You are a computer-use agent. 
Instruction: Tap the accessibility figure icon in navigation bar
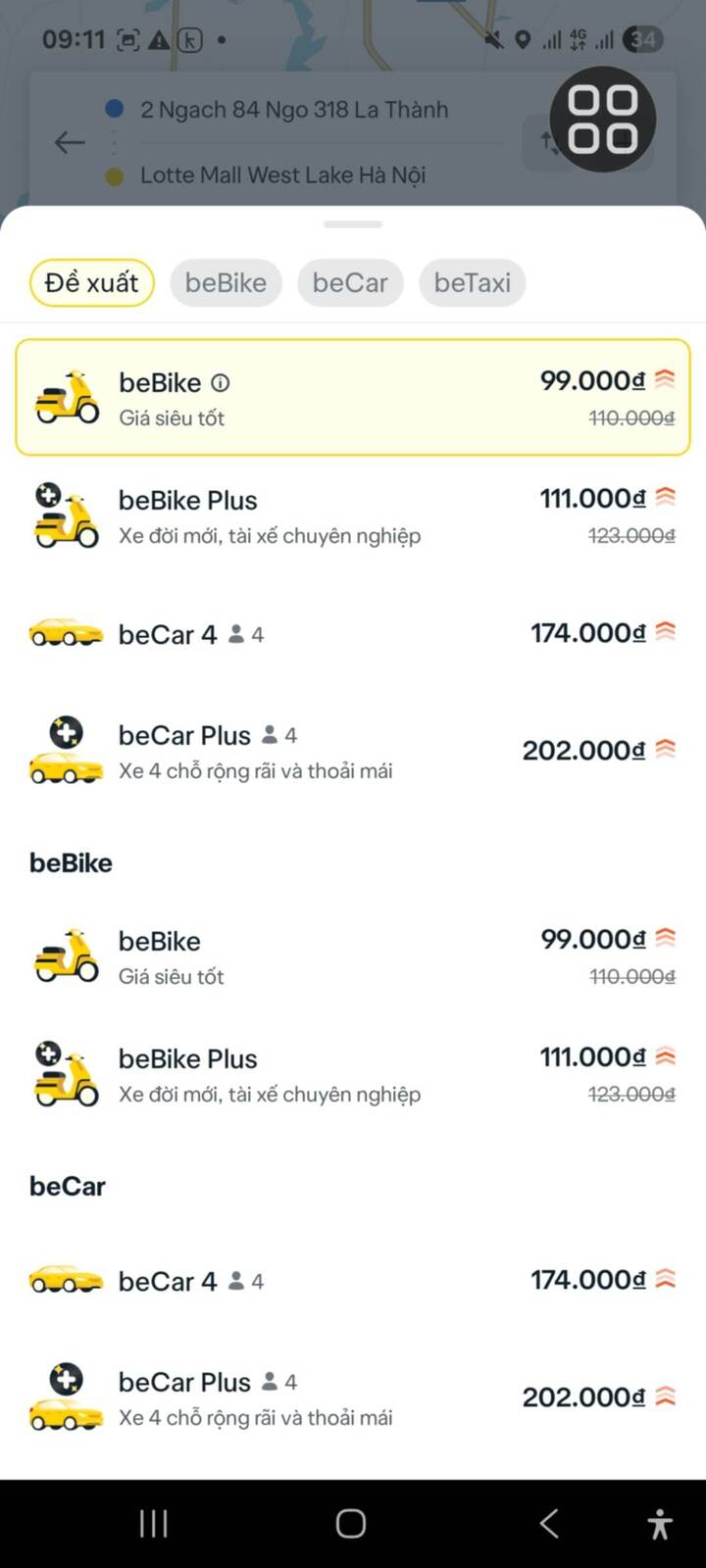click(660, 1524)
